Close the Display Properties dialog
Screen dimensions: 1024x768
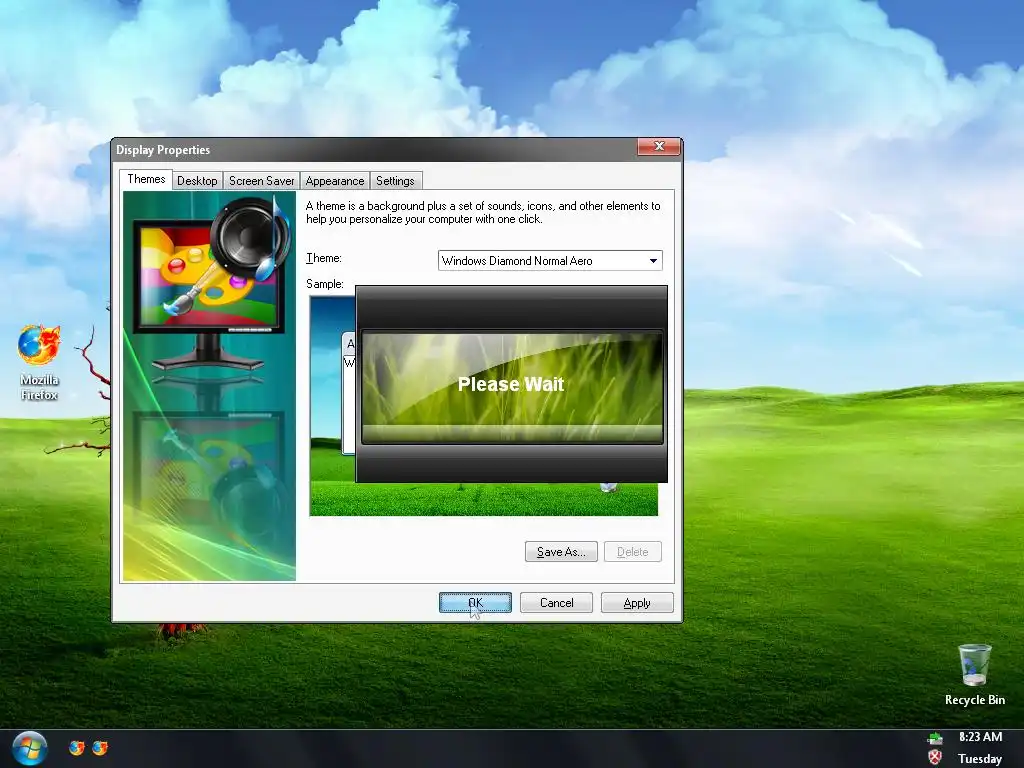point(659,147)
